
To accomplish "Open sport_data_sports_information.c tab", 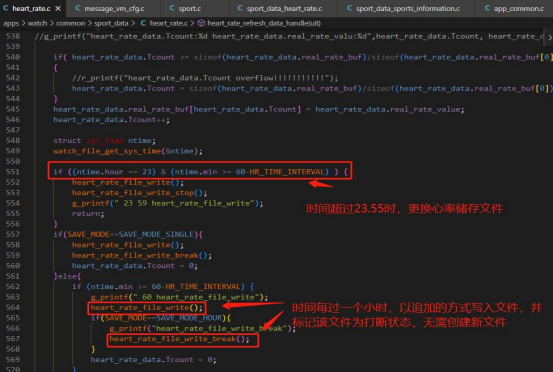I will pyautogui.click(x=408, y=8).
